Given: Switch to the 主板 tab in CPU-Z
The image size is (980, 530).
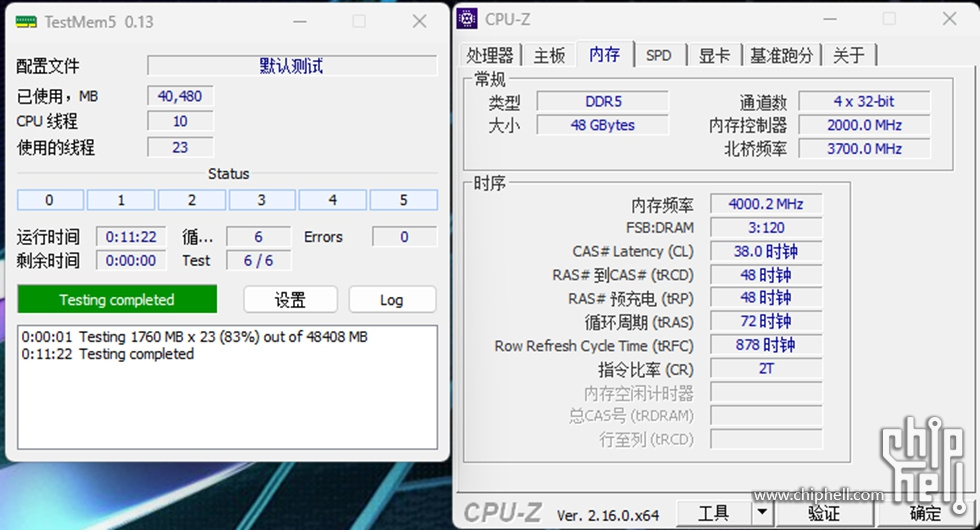Looking at the screenshot, I should [x=549, y=56].
